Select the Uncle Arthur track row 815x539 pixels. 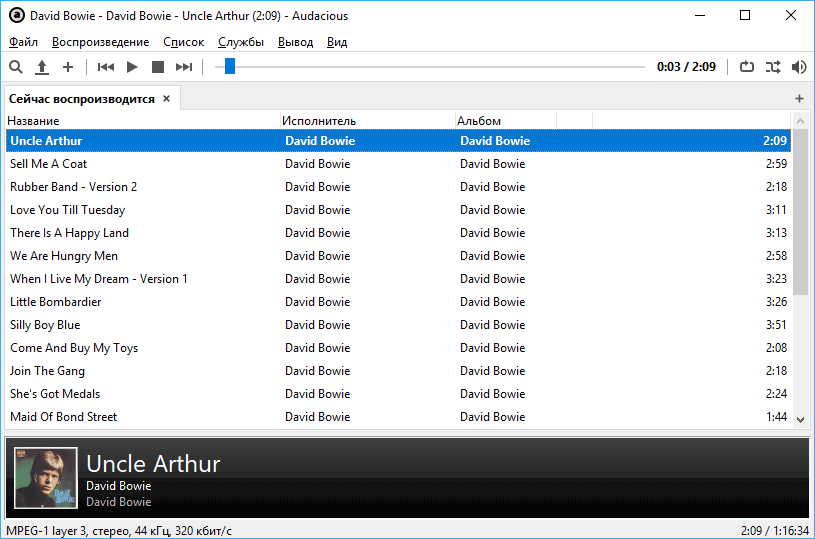tap(398, 141)
